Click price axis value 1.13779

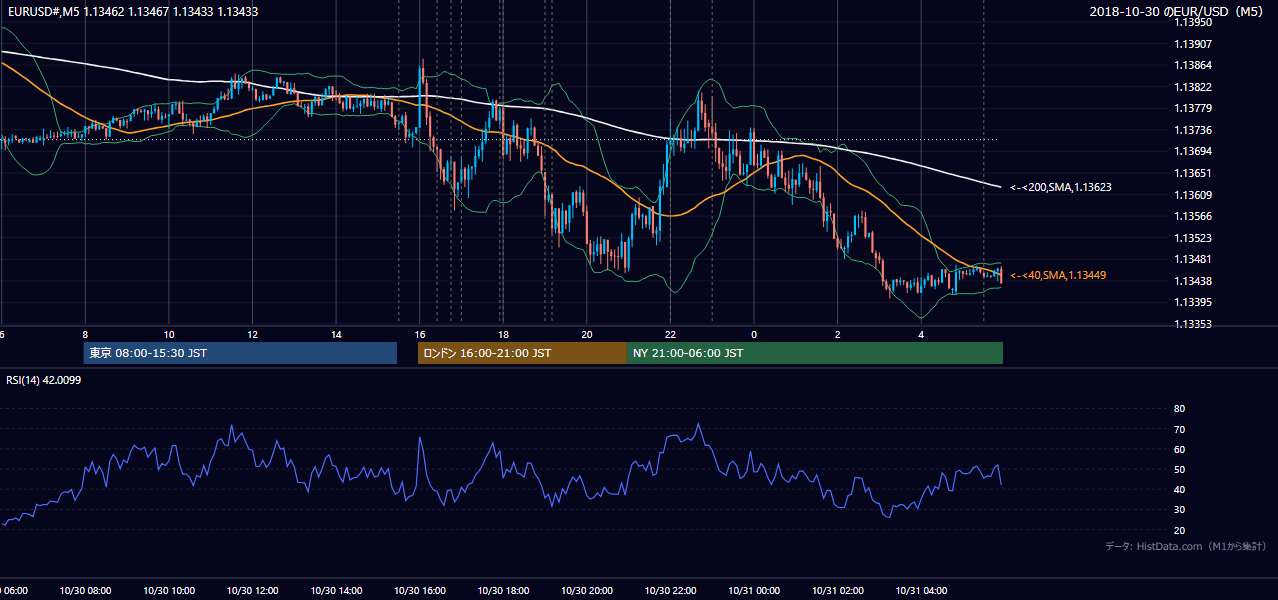point(1193,108)
